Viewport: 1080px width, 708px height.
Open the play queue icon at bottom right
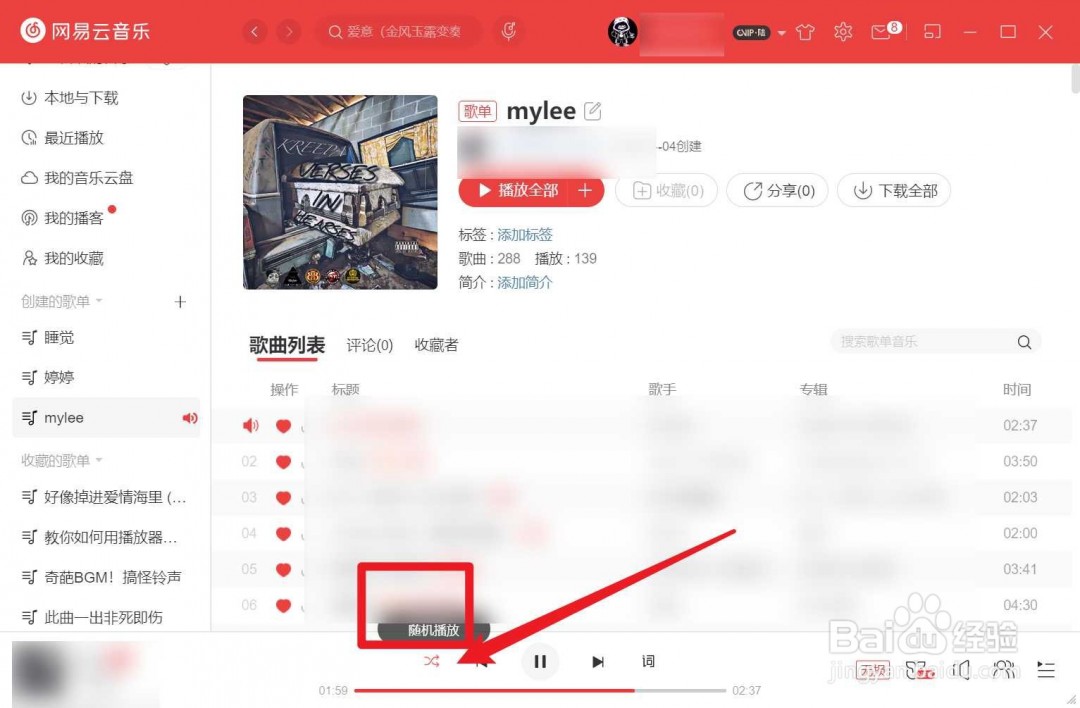pyautogui.click(x=1046, y=670)
